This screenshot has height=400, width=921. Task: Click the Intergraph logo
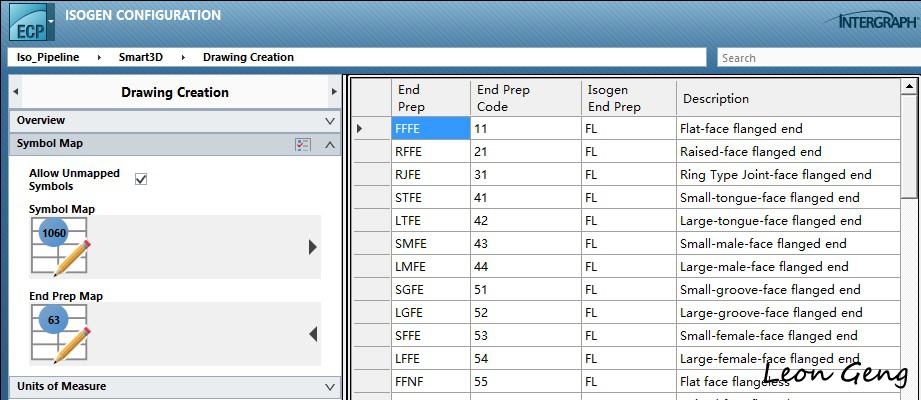(872, 22)
